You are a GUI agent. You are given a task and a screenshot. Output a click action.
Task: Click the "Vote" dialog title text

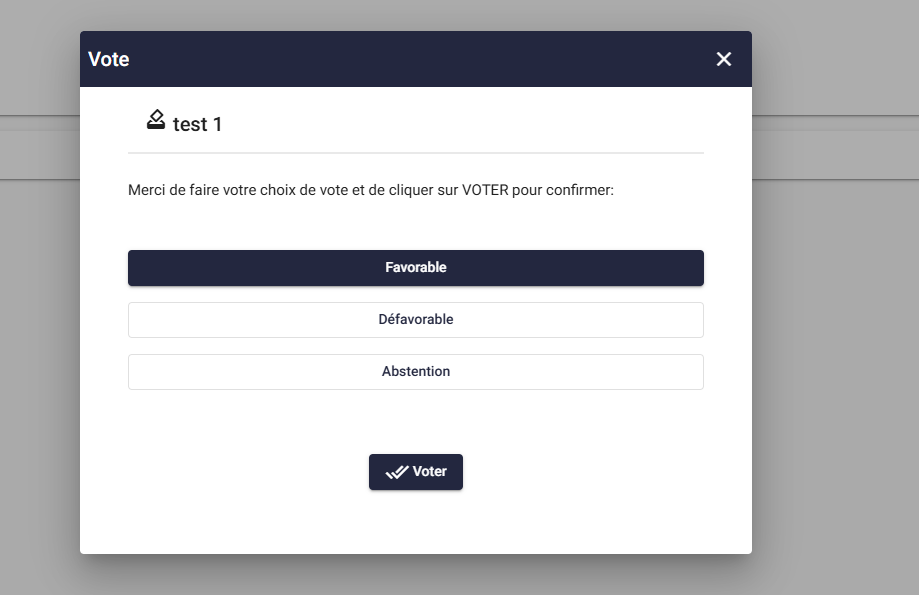click(x=109, y=59)
